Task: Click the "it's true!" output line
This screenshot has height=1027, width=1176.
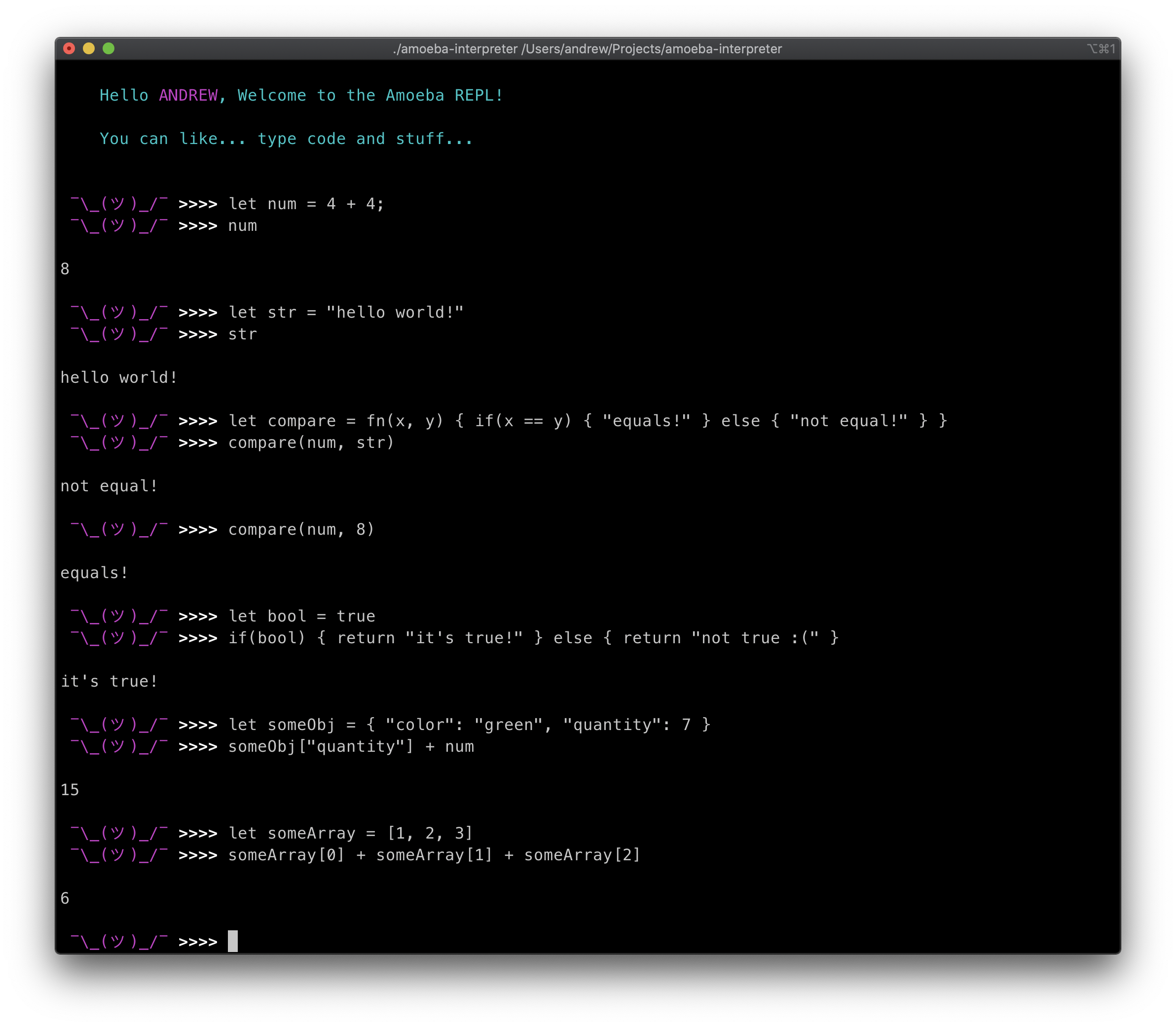Action: click(x=109, y=681)
